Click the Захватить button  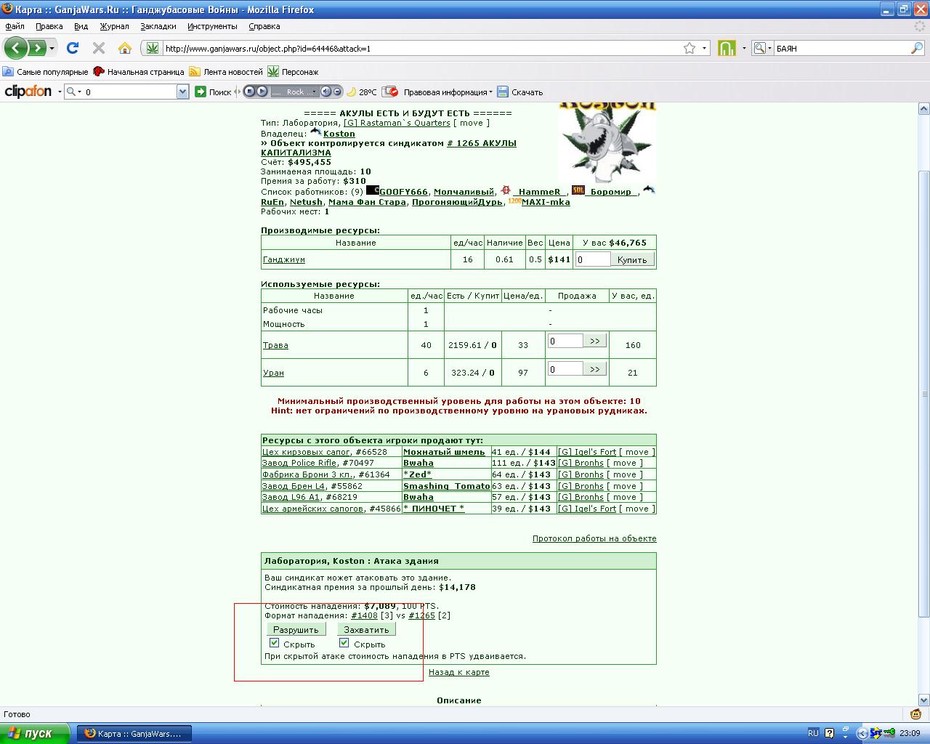coord(366,629)
